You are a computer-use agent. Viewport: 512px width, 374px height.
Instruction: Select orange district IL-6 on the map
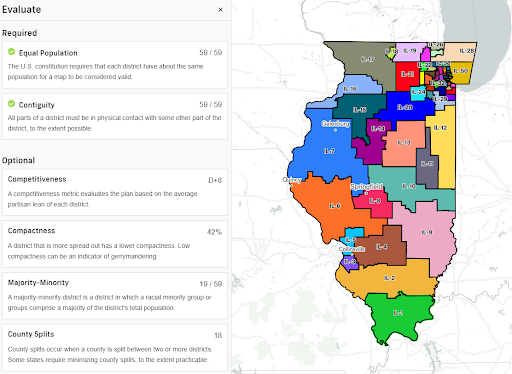tap(335, 206)
